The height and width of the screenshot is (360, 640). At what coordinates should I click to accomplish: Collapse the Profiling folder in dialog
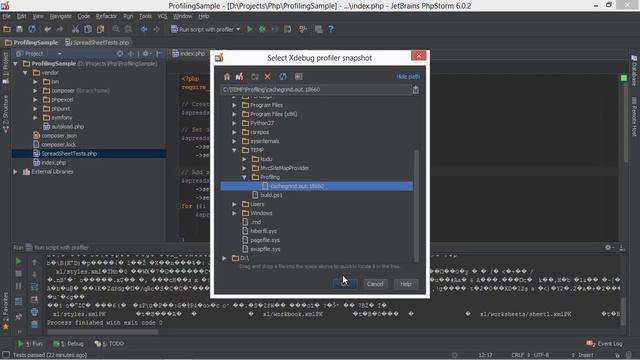(244, 177)
